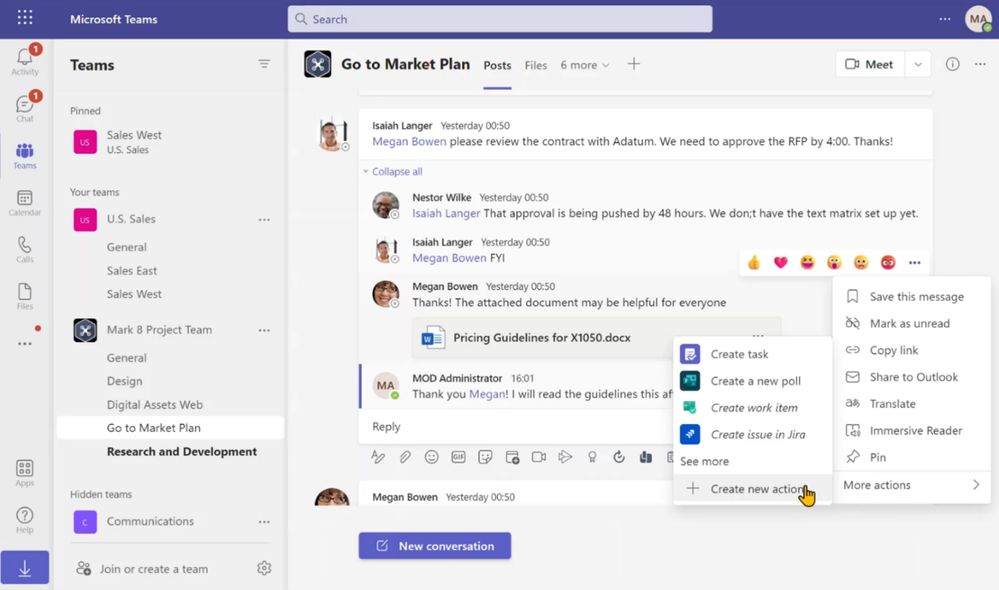Viewport: 999px width, 590px height.
Task: Click Join or create a team
Action: pyautogui.click(x=142, y=568)
